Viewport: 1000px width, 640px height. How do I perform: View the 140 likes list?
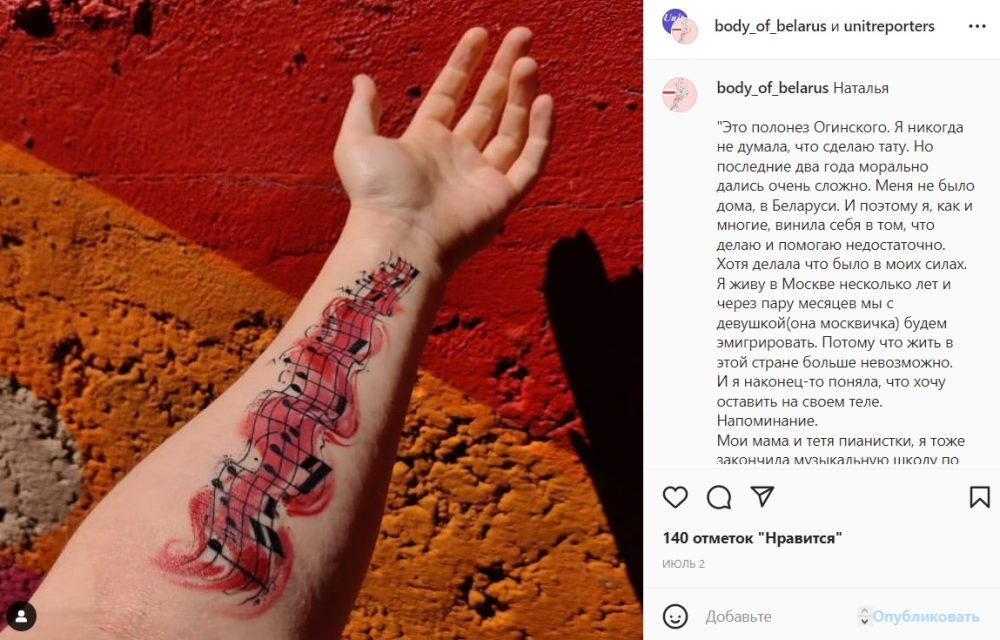(x=753, y=538)
